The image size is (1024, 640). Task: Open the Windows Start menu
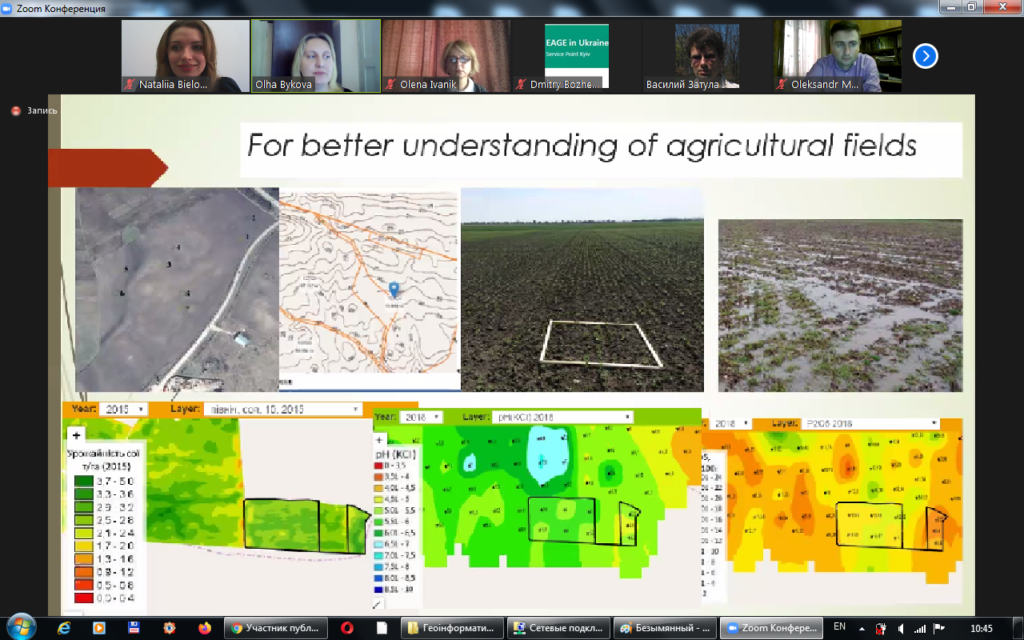pyautogui.click(x=19, y=627)
